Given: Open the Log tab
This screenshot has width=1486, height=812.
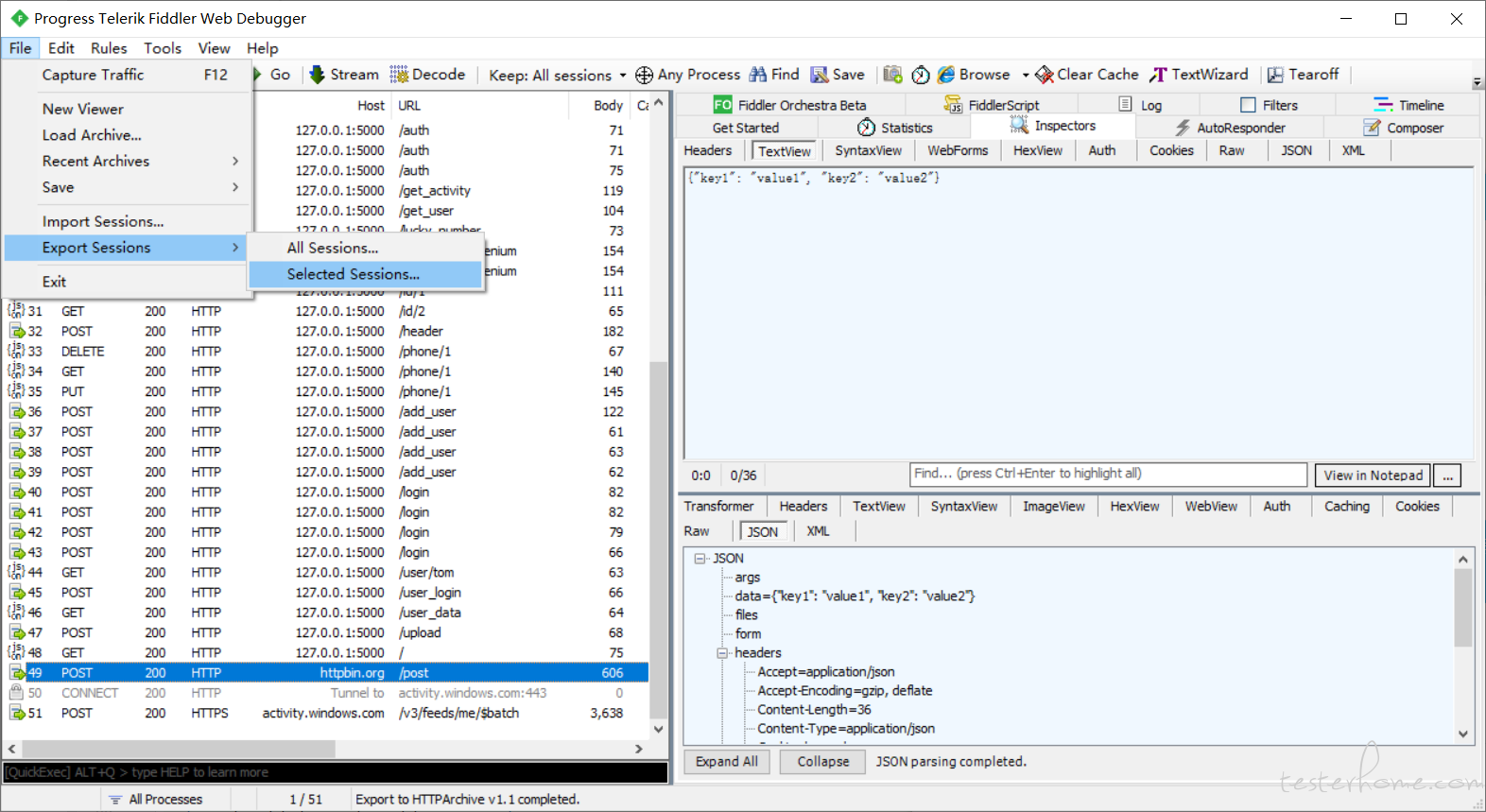Looking at the screenshot, I should [1140, 105].
